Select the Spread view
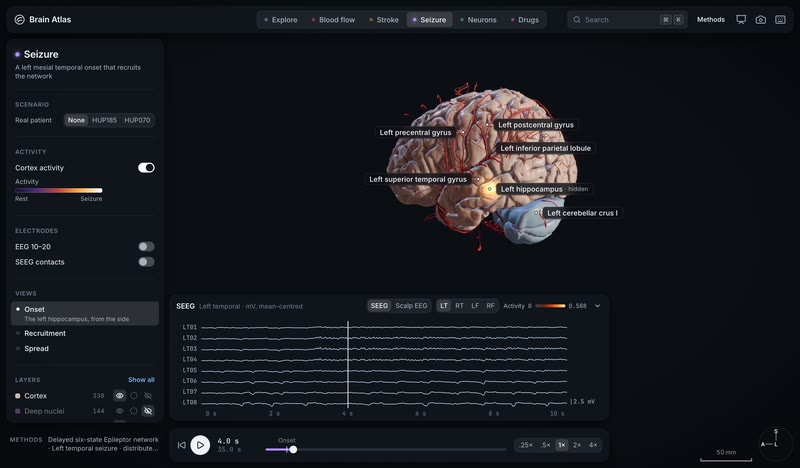 (x=85, y=349)
